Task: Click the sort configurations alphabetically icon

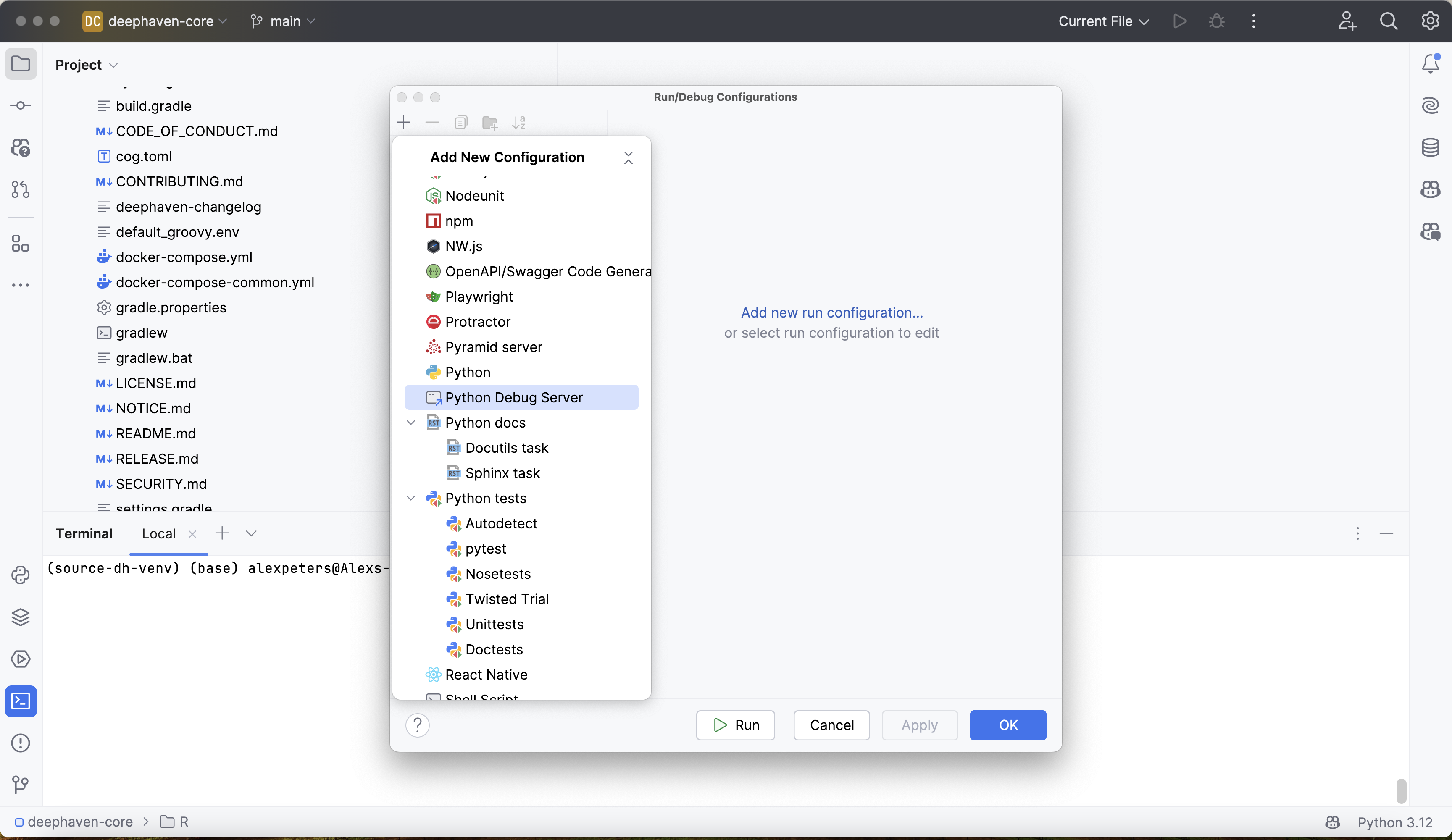Action: click(x=518, y=122)
